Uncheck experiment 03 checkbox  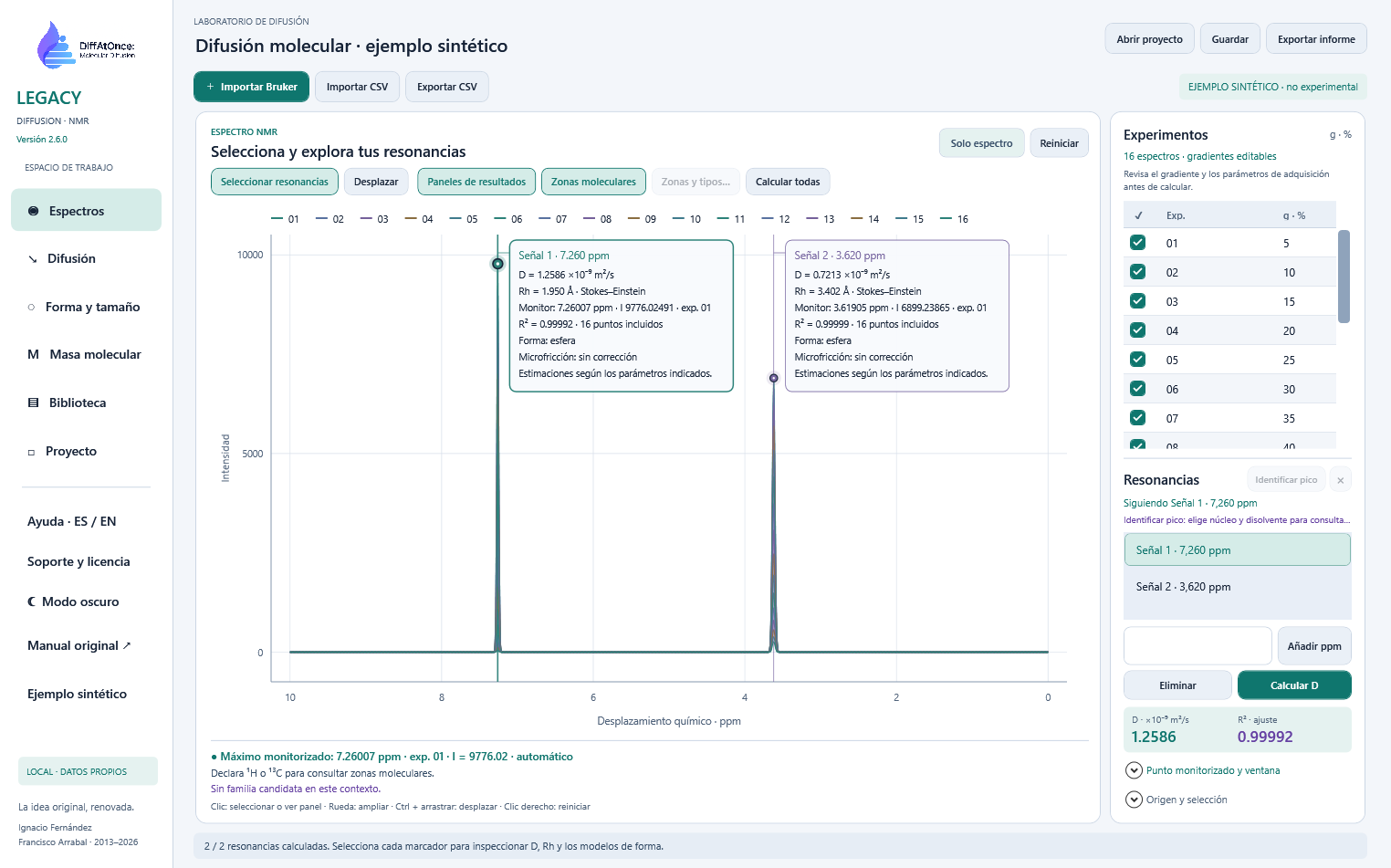click(x=1137, y=301)
